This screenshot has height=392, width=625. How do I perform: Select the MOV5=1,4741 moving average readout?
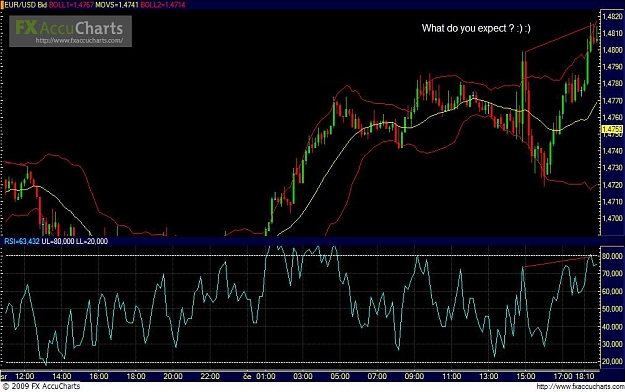tap(117, 5)
